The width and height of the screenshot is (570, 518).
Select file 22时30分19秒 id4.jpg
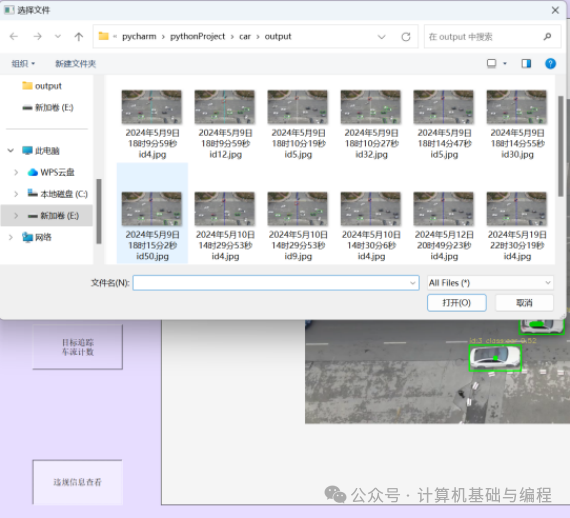517,226
